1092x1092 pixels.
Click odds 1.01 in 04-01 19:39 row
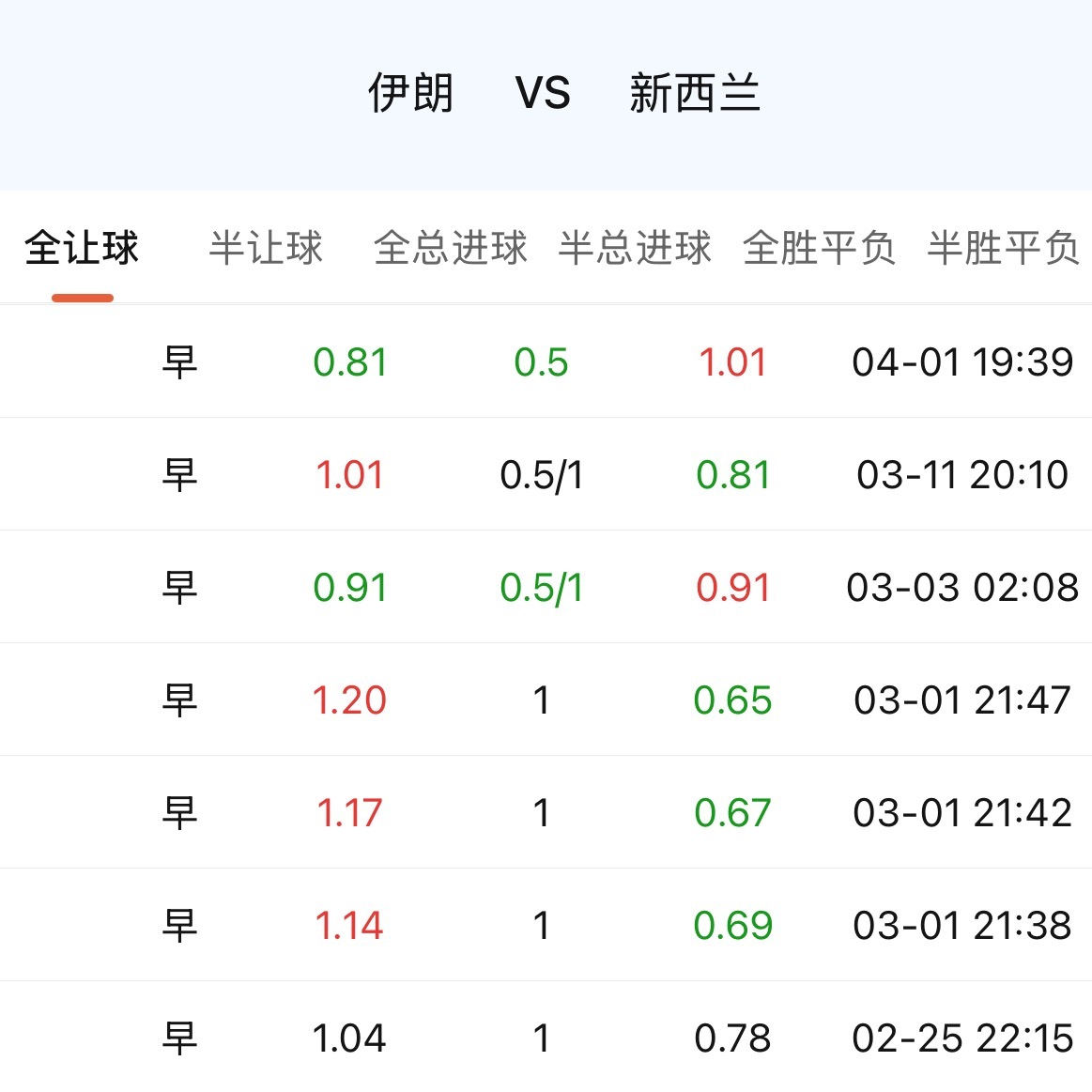pos(732,362)
